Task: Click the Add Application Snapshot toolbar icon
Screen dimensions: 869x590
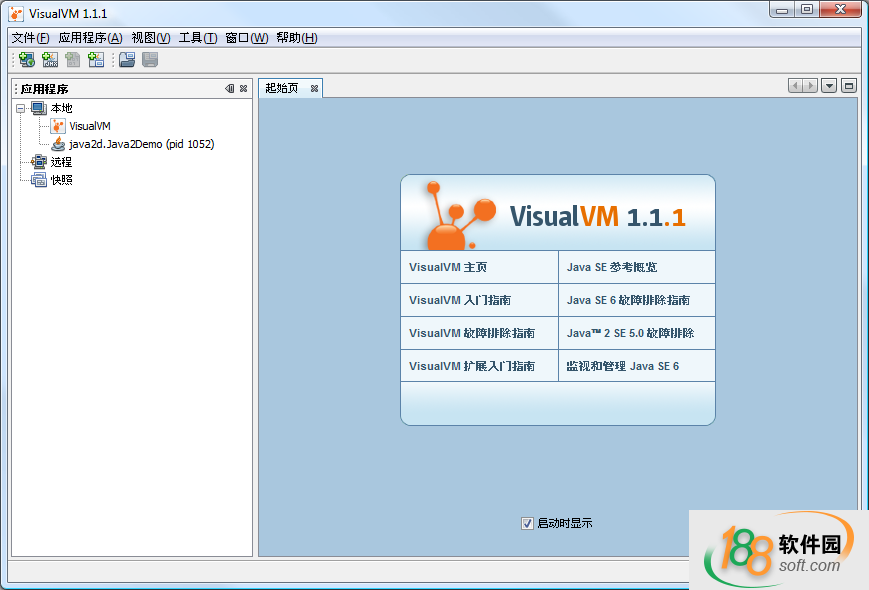Action: (96, 60)
